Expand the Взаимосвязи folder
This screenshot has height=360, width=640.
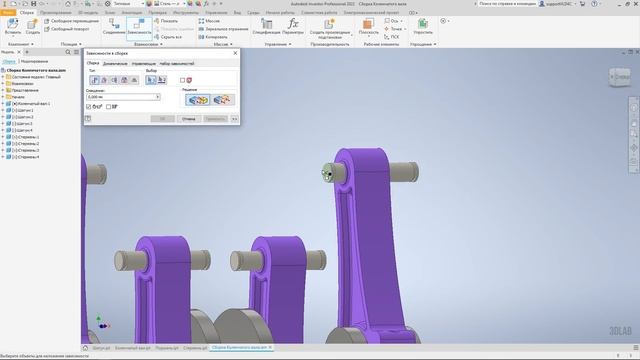pyautogui.click(x=3, y=84)
